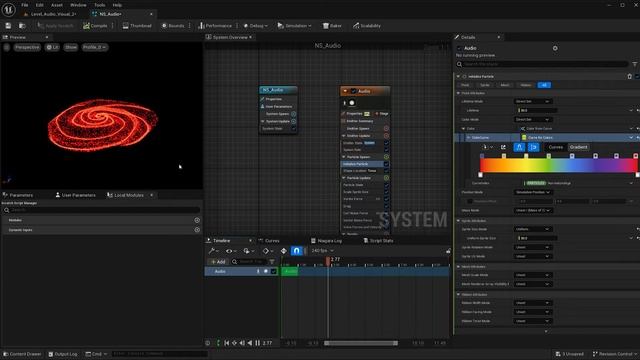Screen dimensions: 640x360
Task: Toggle the Audio emitter enabled checkbox in node header
Action: pyautogui.click(x=353, y=91)
